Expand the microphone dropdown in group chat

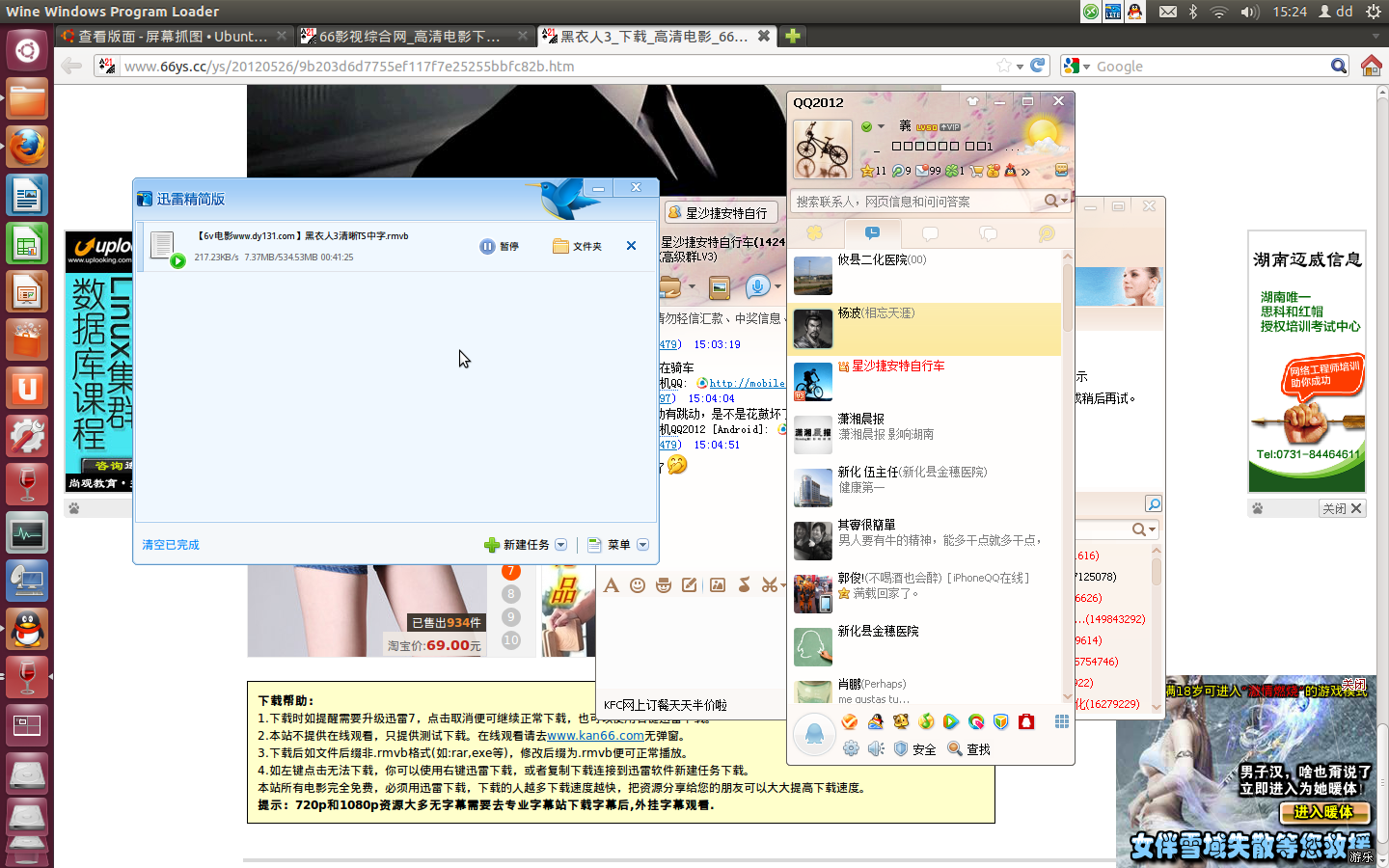[x=777, y=286]
